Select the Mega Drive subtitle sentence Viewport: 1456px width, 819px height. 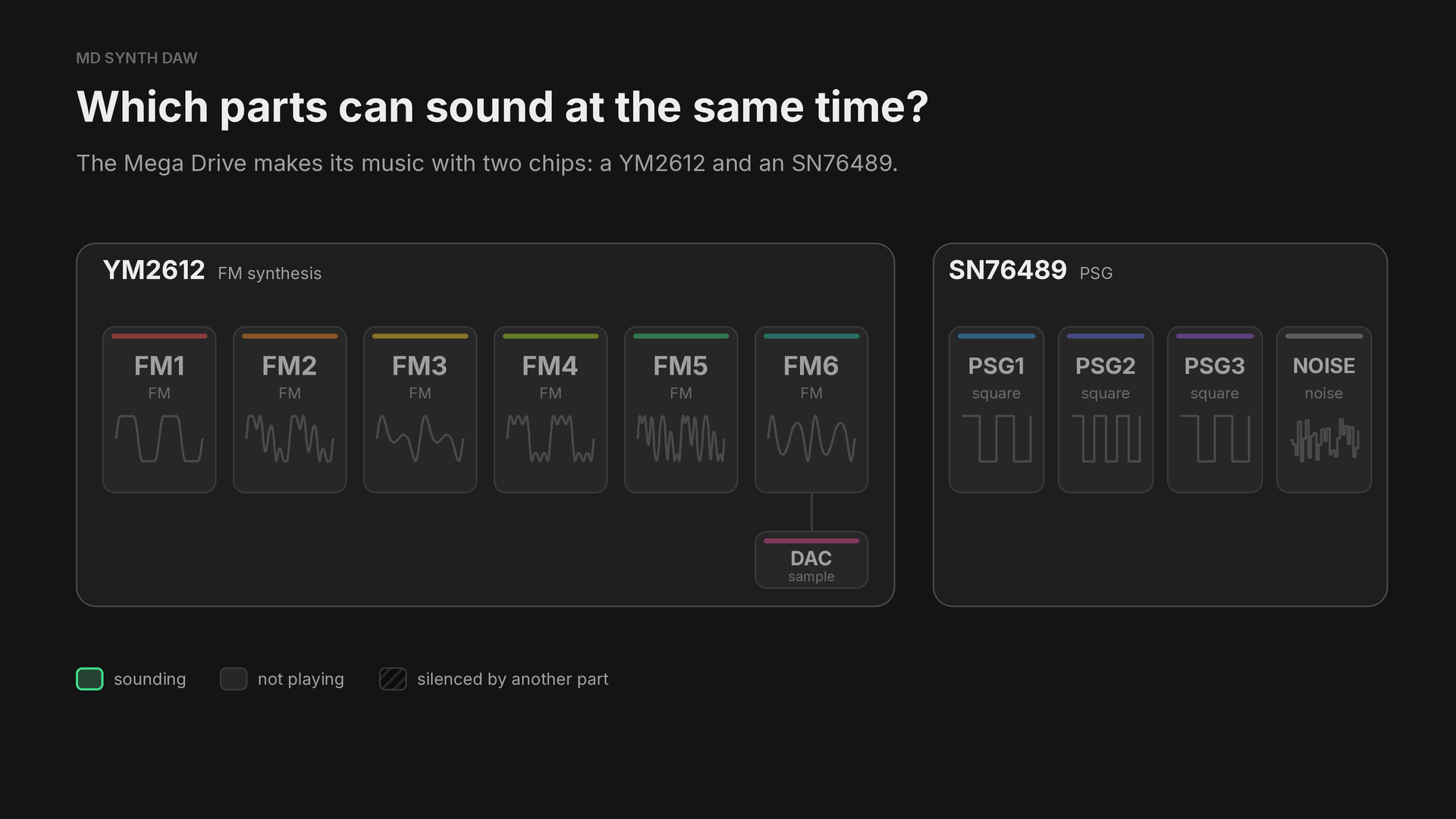[x=487, y=163]
